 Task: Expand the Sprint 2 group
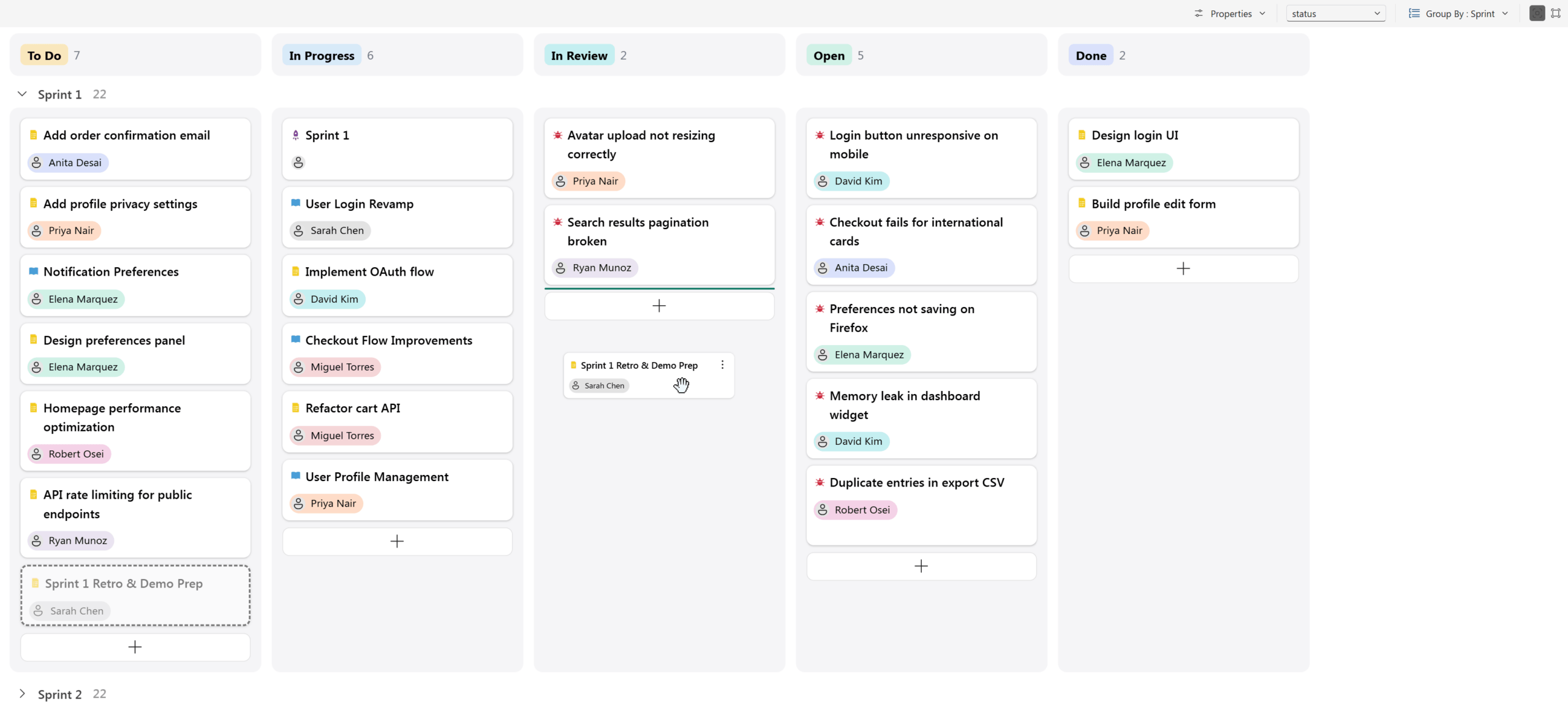(22, 694)
